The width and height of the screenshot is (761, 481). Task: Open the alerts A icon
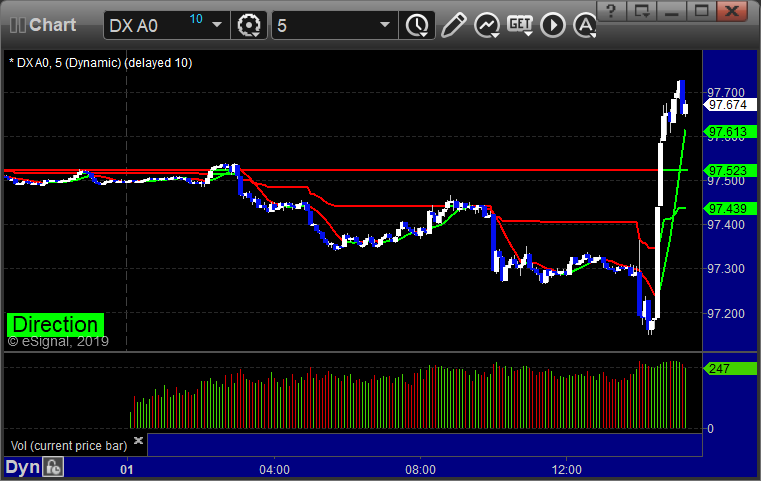click(x=585, y=25)
